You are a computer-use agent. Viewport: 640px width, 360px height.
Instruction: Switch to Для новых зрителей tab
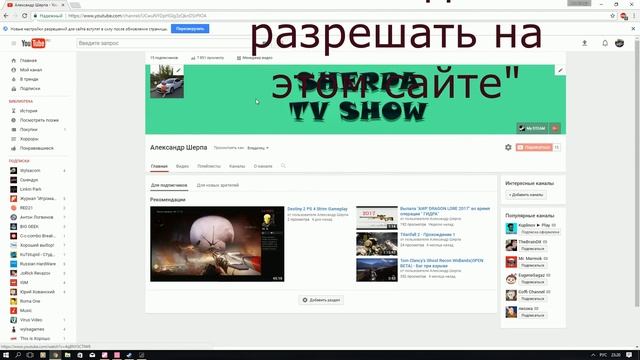(218, 185)
